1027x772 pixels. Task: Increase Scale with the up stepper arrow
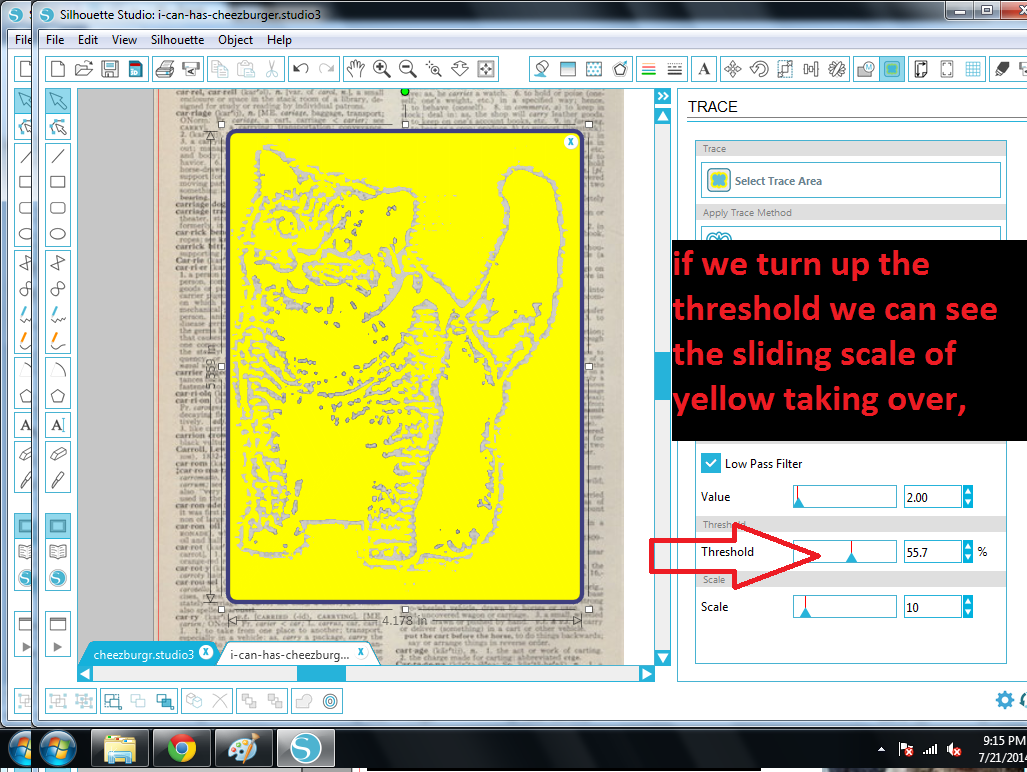pos(968,601)
